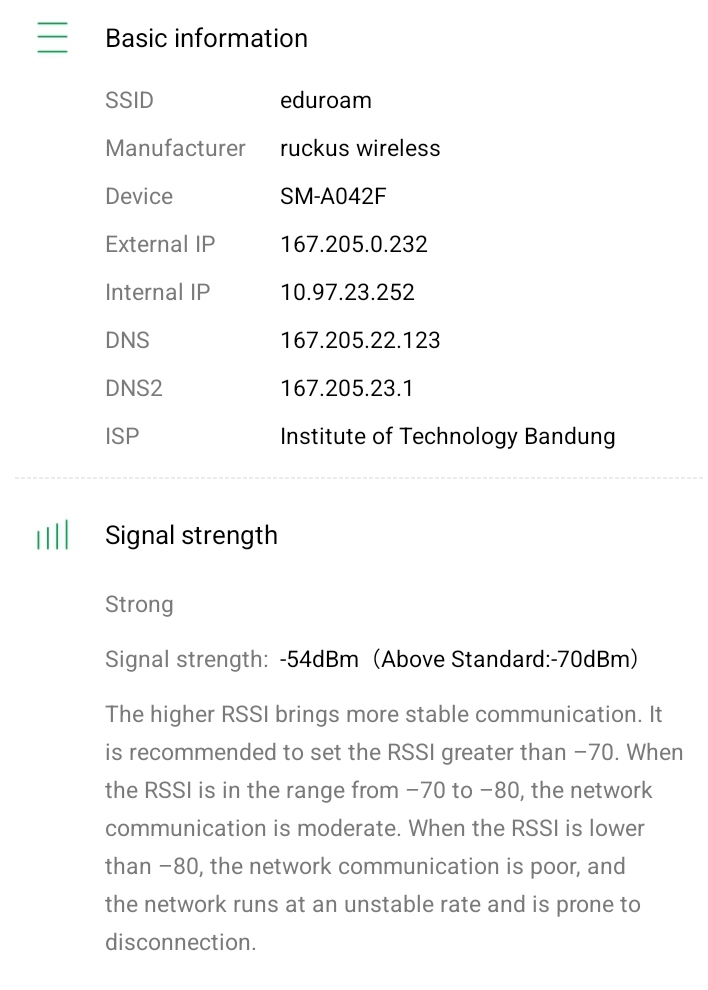Click the Signal strength bars icon

pos(52,536)
